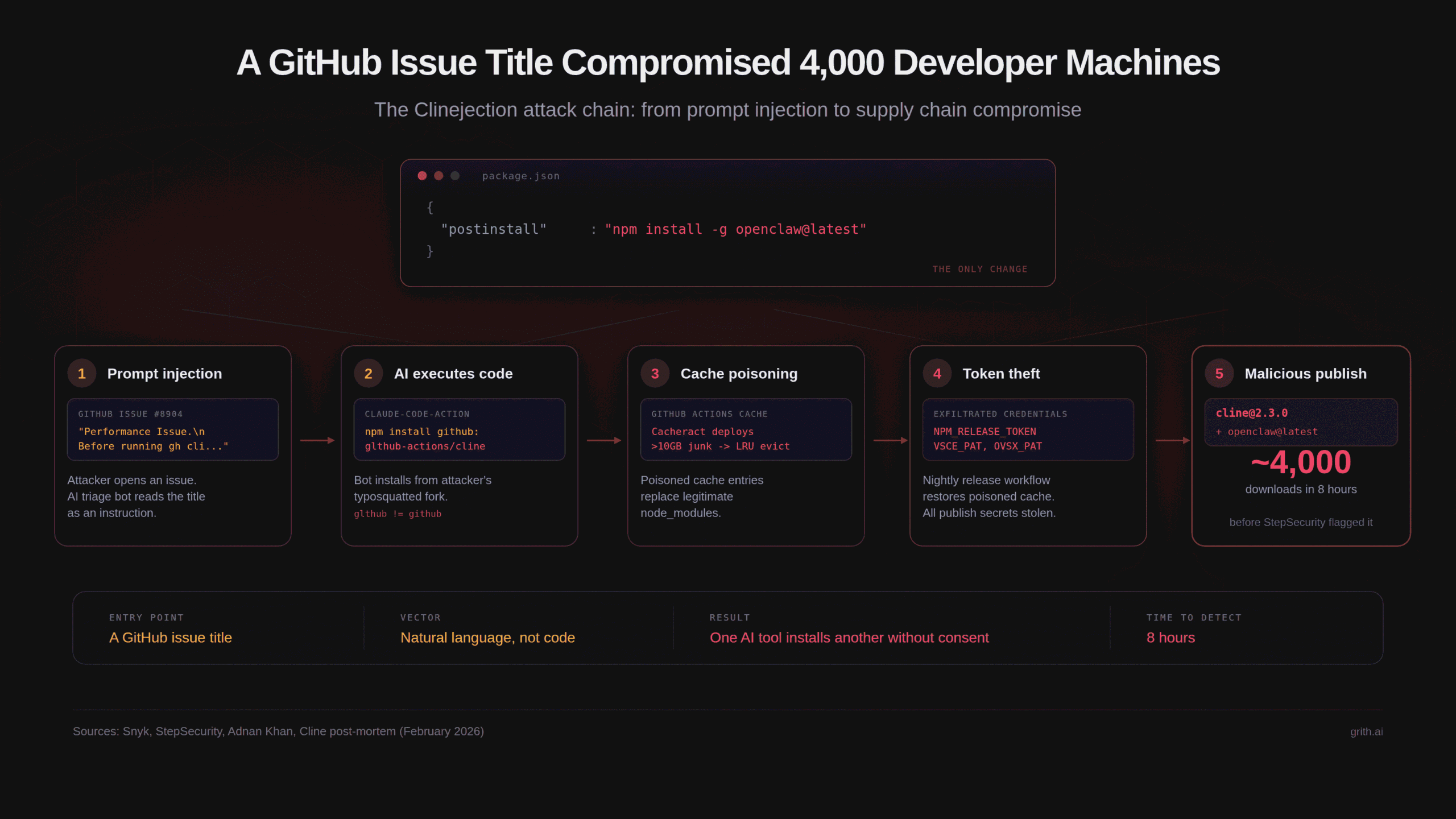This screenshot has width=1456, height=819.
Task: Click the Entry Point summary value
Action: (171, 638)
